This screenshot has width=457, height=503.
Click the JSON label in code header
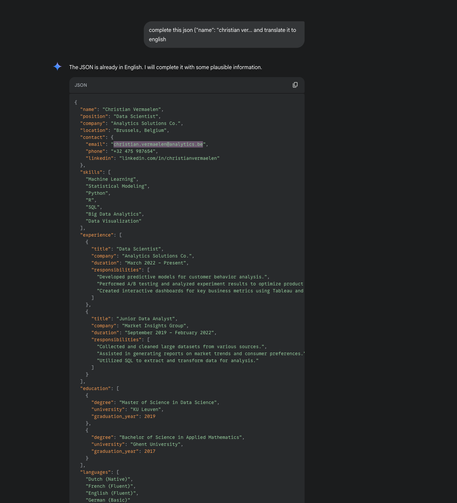click(81, 85)
